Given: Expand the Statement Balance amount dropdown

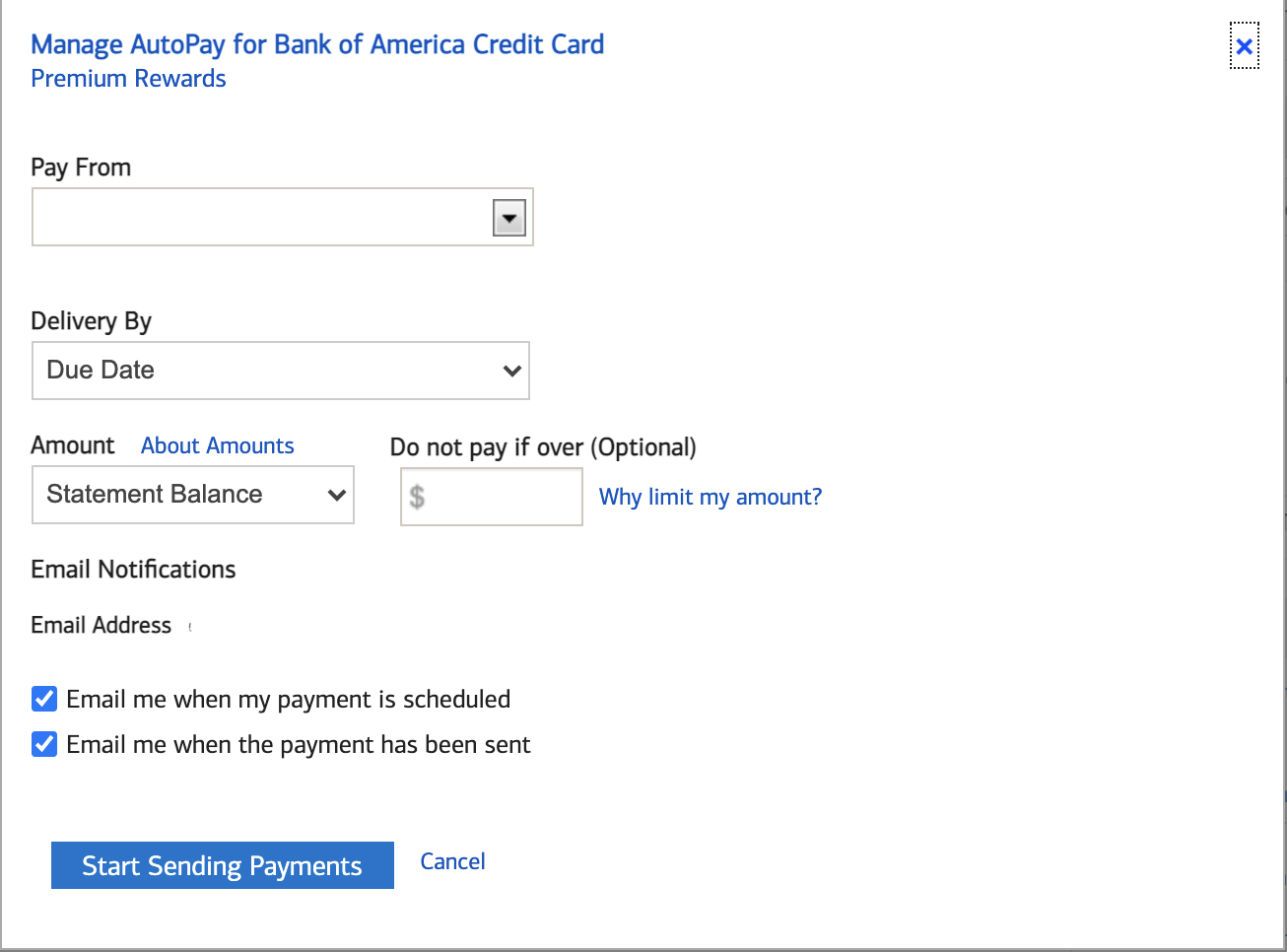Looking at the screenshot, I should tap(193, 495).
